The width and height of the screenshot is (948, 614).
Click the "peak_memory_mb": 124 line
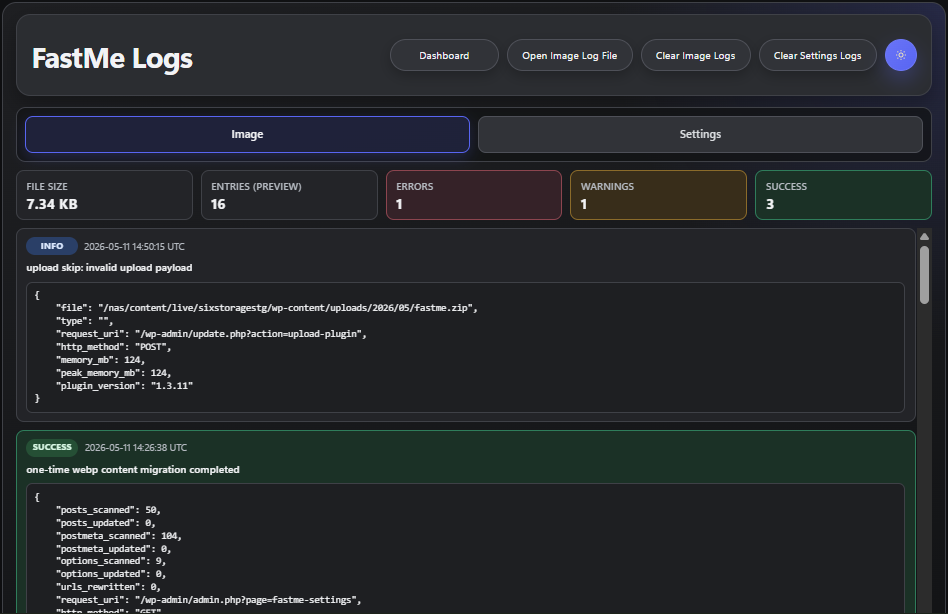tap(114, 373)
